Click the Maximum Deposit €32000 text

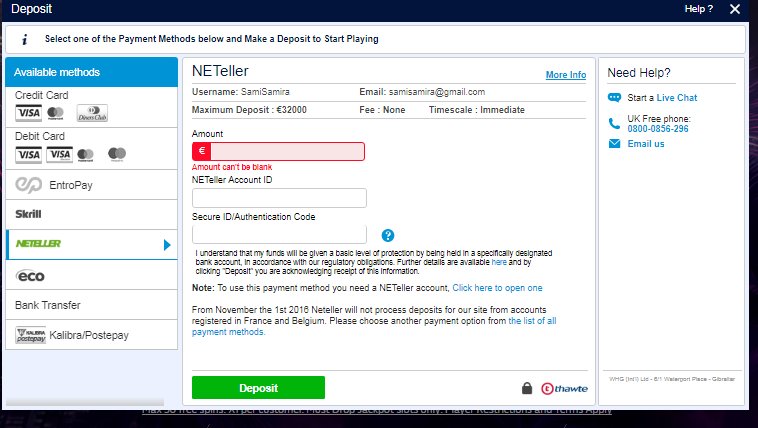click(x=249, y=110)
